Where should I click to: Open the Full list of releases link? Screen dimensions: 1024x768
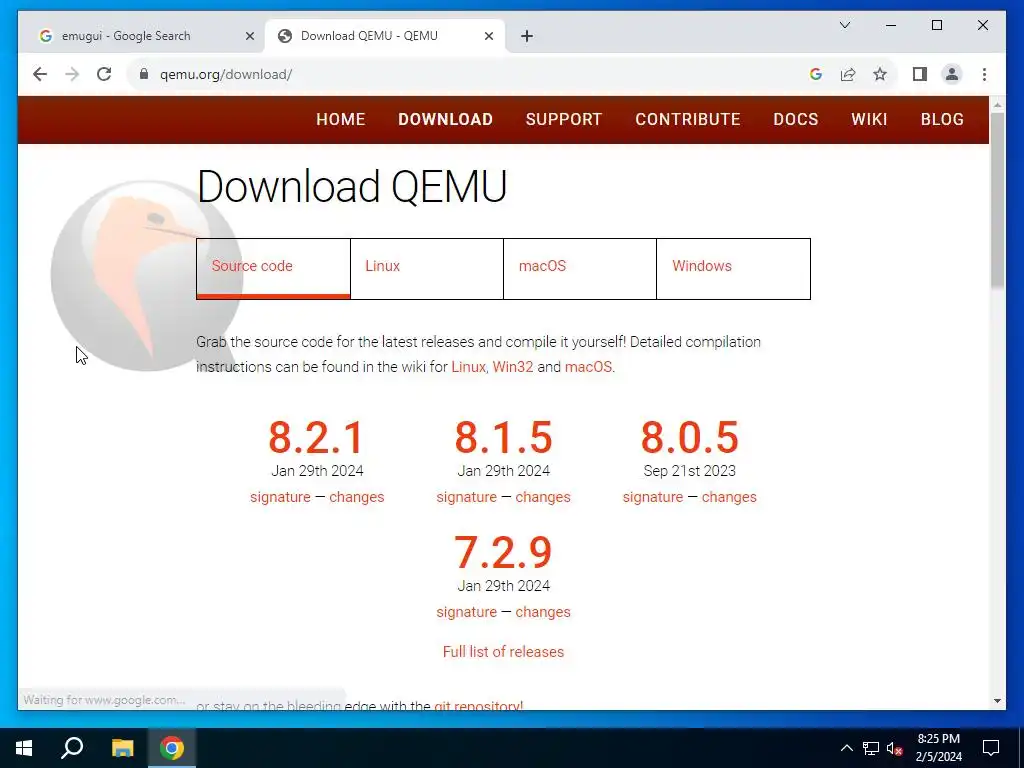503,652
